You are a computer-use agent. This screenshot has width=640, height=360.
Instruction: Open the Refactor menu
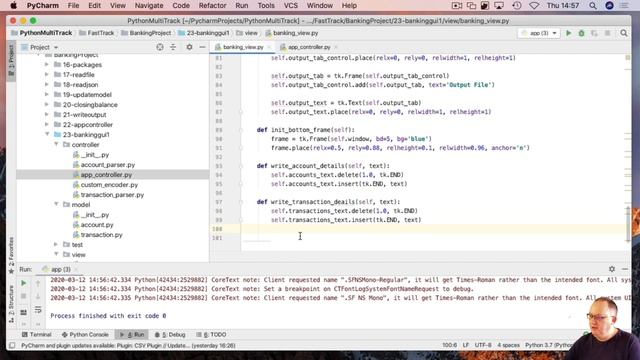click(212, 6)
